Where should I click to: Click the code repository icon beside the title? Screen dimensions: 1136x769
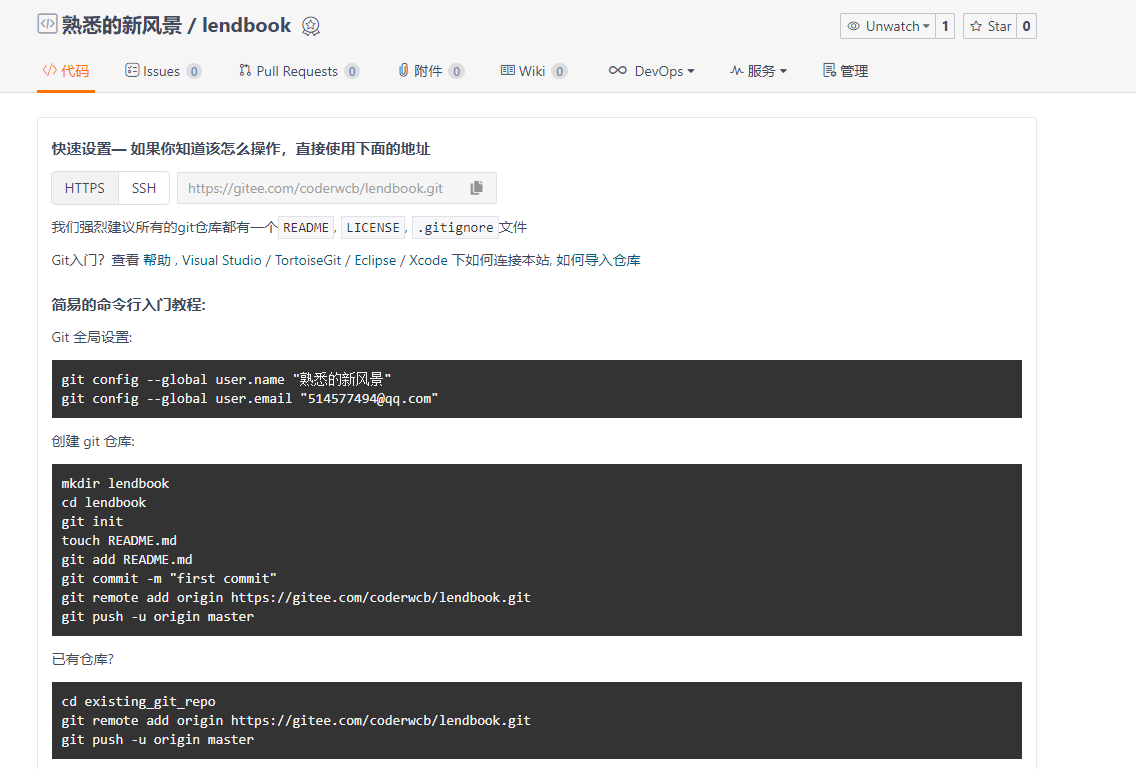tap(47, 24)
